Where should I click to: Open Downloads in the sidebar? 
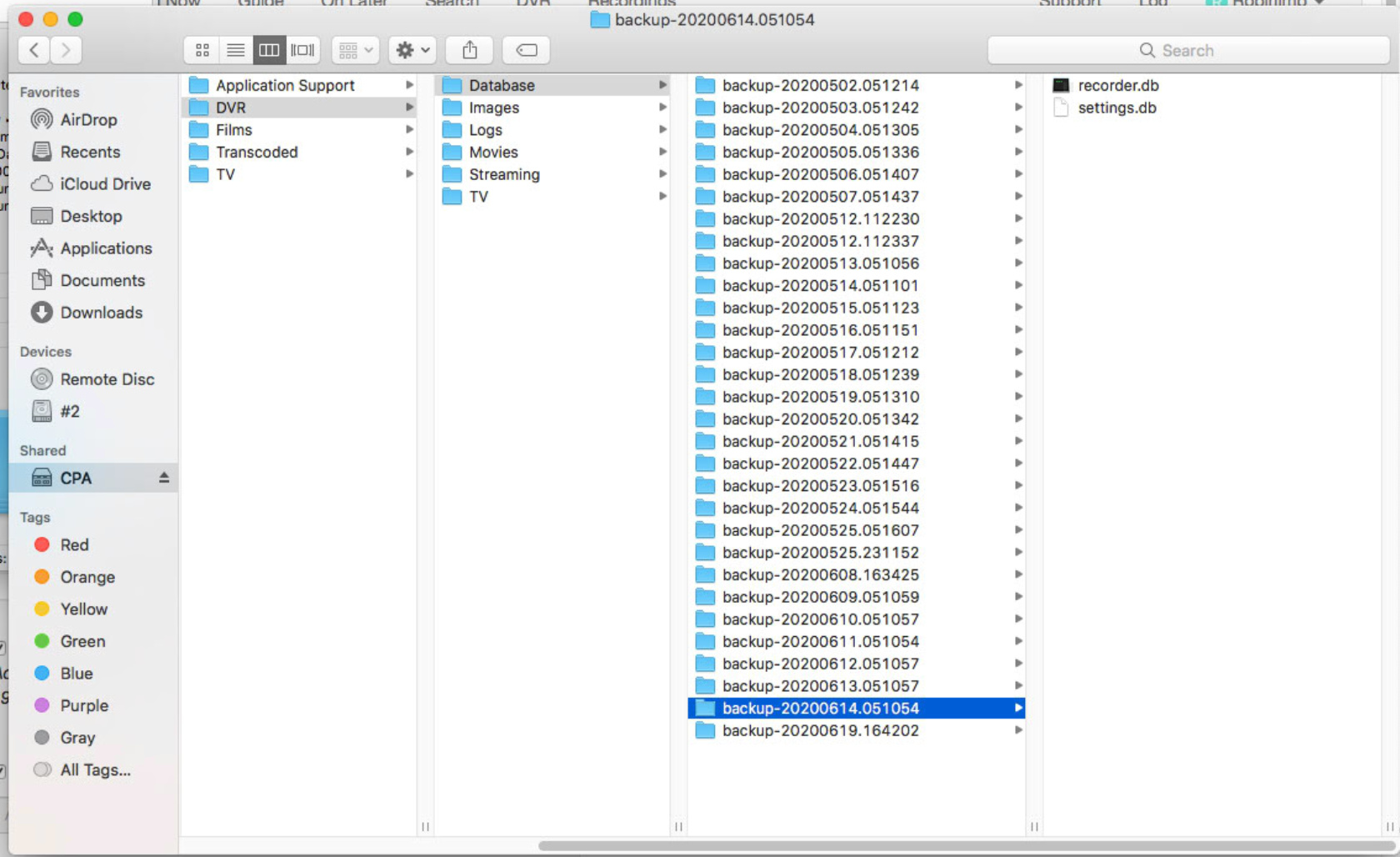(101, 313)
